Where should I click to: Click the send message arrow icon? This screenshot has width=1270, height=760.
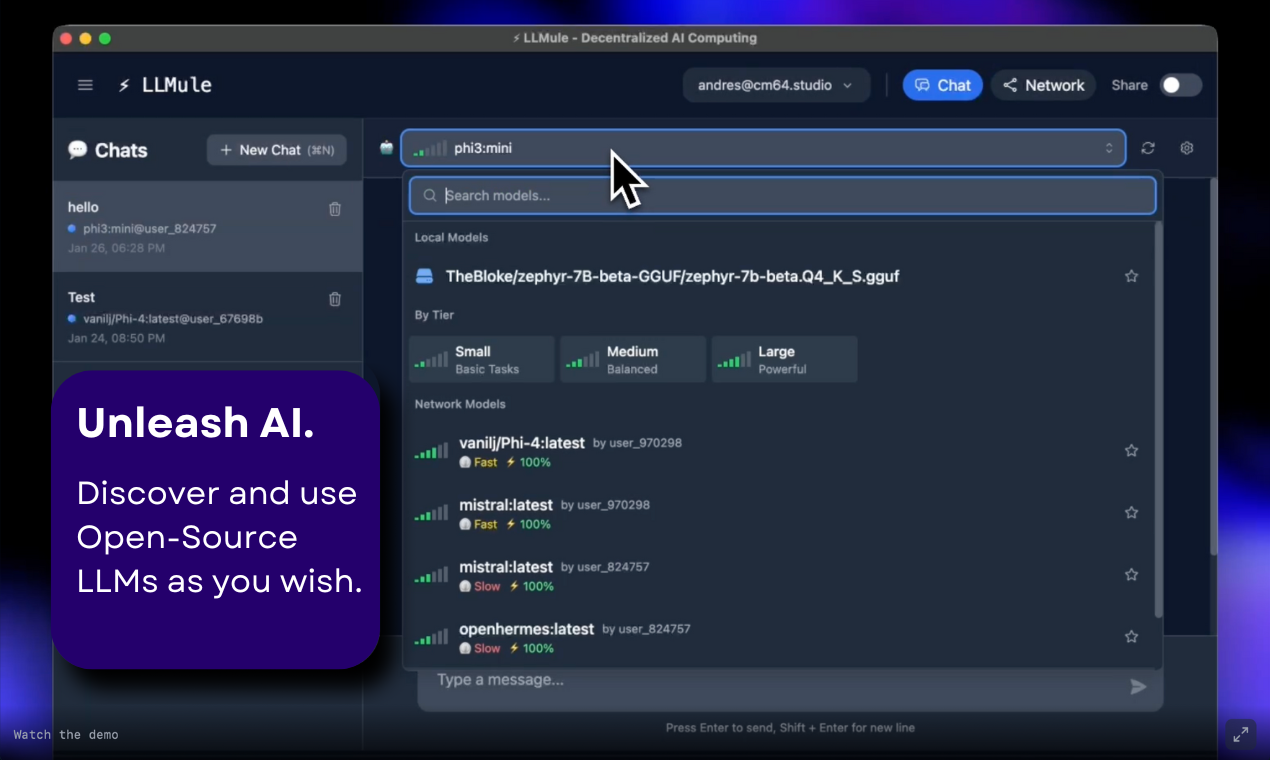1138,687
